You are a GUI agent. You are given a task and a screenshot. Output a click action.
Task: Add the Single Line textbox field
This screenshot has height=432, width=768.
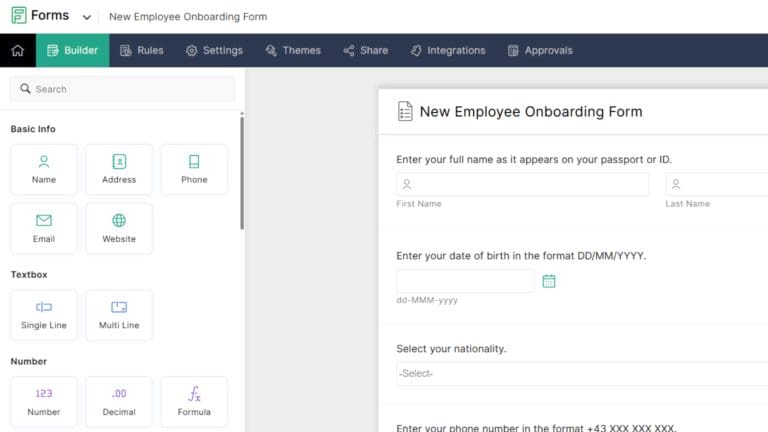[44, 315]
